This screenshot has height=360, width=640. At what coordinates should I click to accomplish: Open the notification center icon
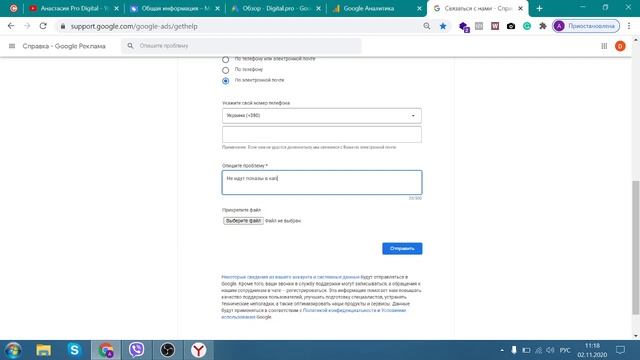pyautogui.click(x=620, y=350)
